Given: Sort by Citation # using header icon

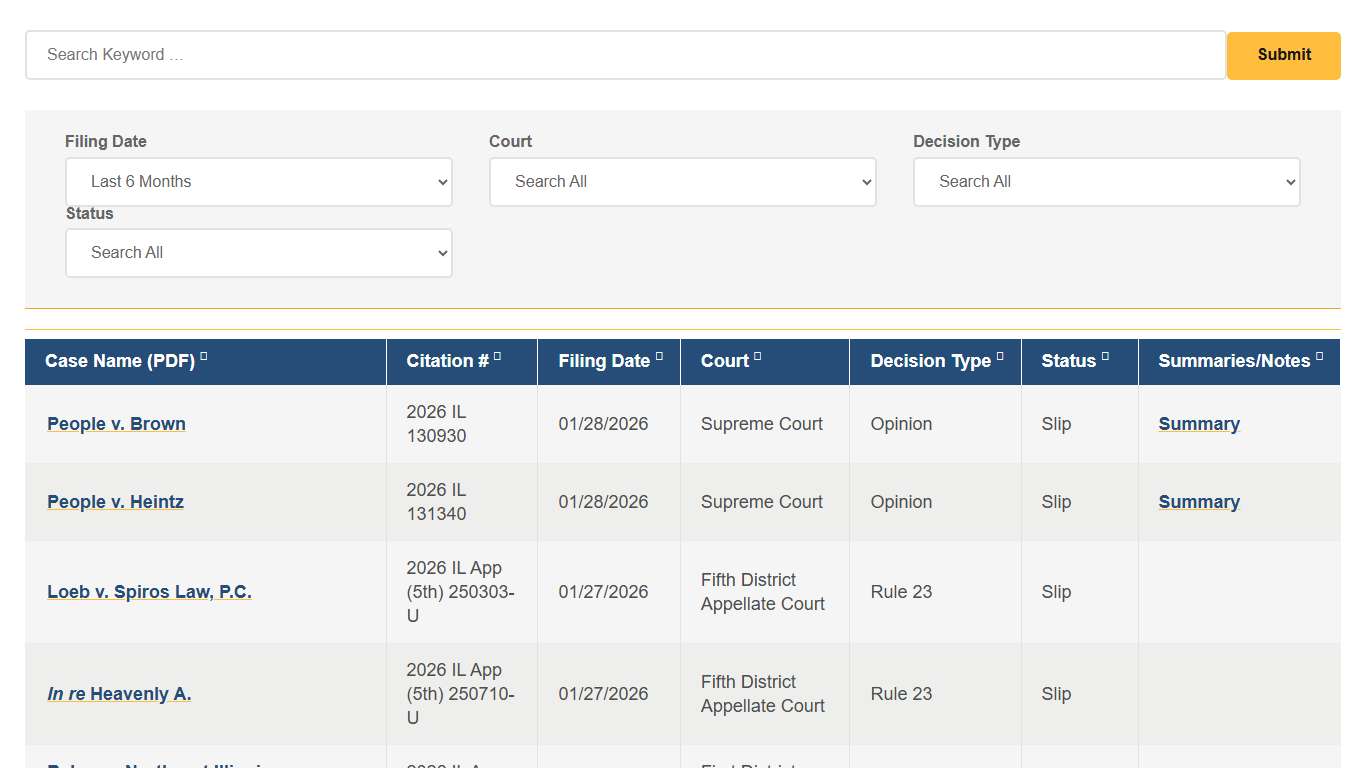Looking at the screenshot, I should [497, 356].
